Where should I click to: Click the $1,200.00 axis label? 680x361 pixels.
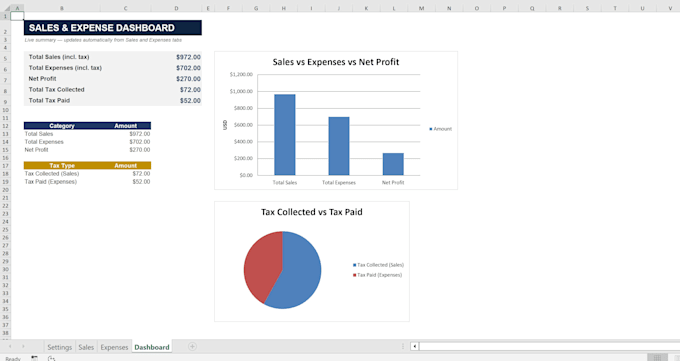[241, 75]
